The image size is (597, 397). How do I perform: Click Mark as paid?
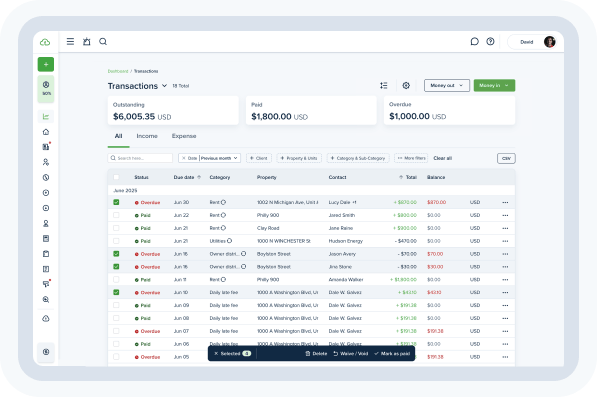pos(392,354)
